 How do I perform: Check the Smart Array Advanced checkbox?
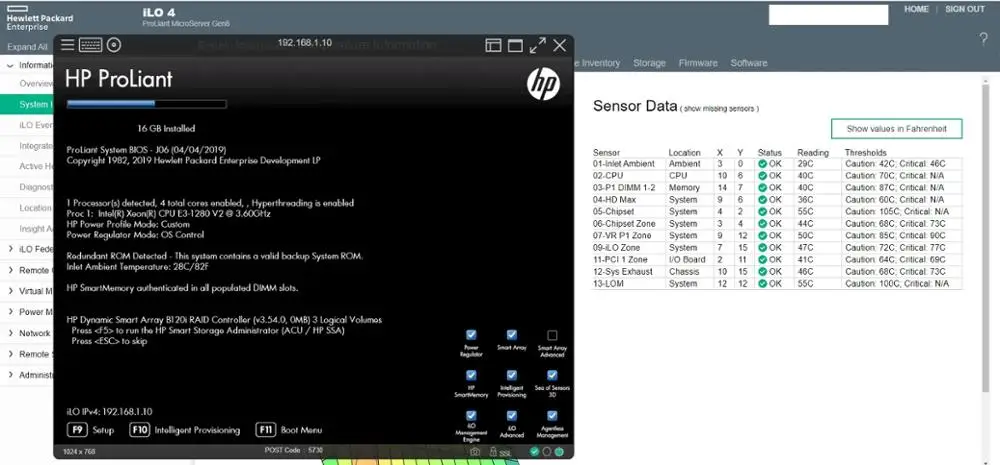[552, 335]
